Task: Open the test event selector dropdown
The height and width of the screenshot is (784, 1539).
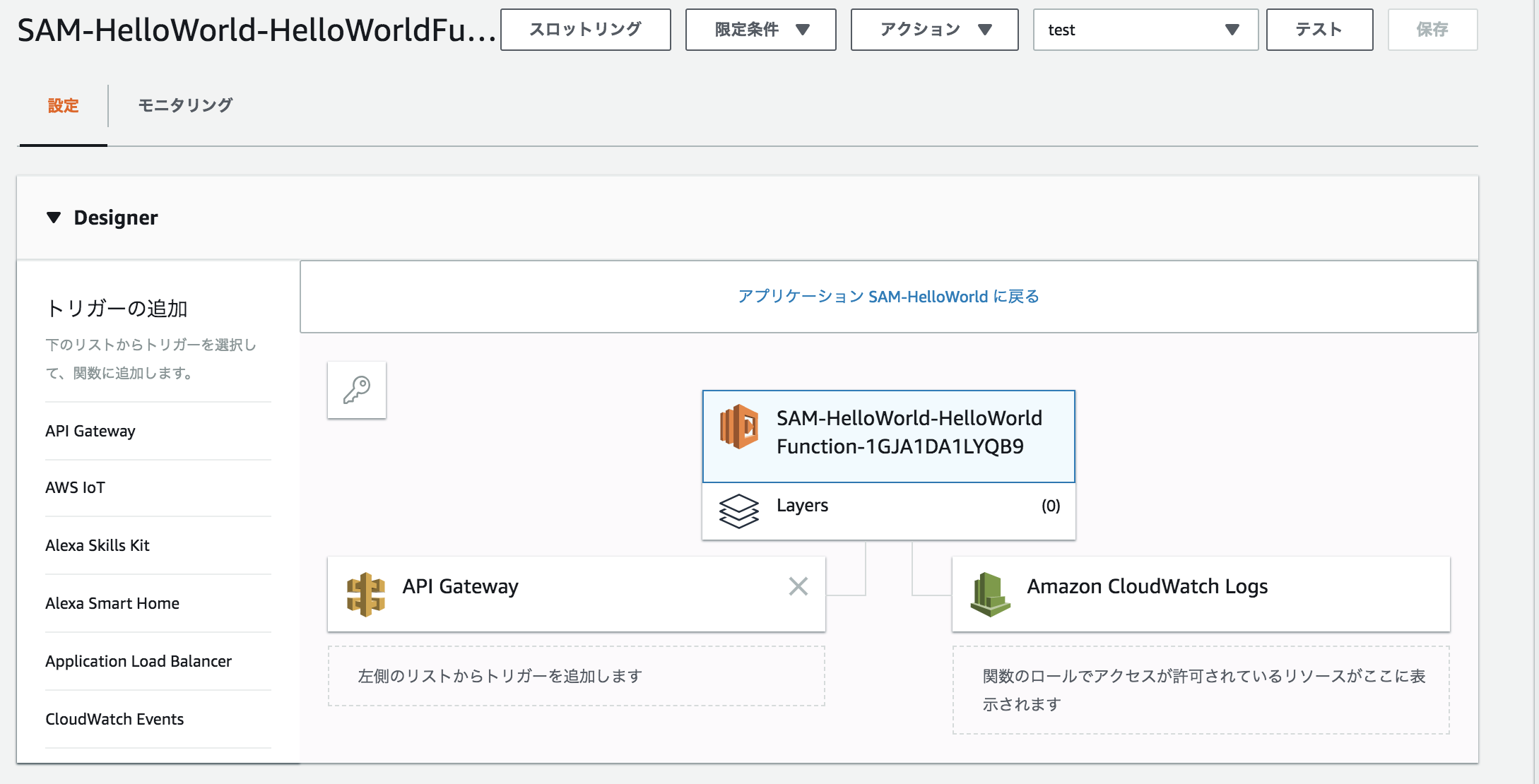Action: [1145, 30]
